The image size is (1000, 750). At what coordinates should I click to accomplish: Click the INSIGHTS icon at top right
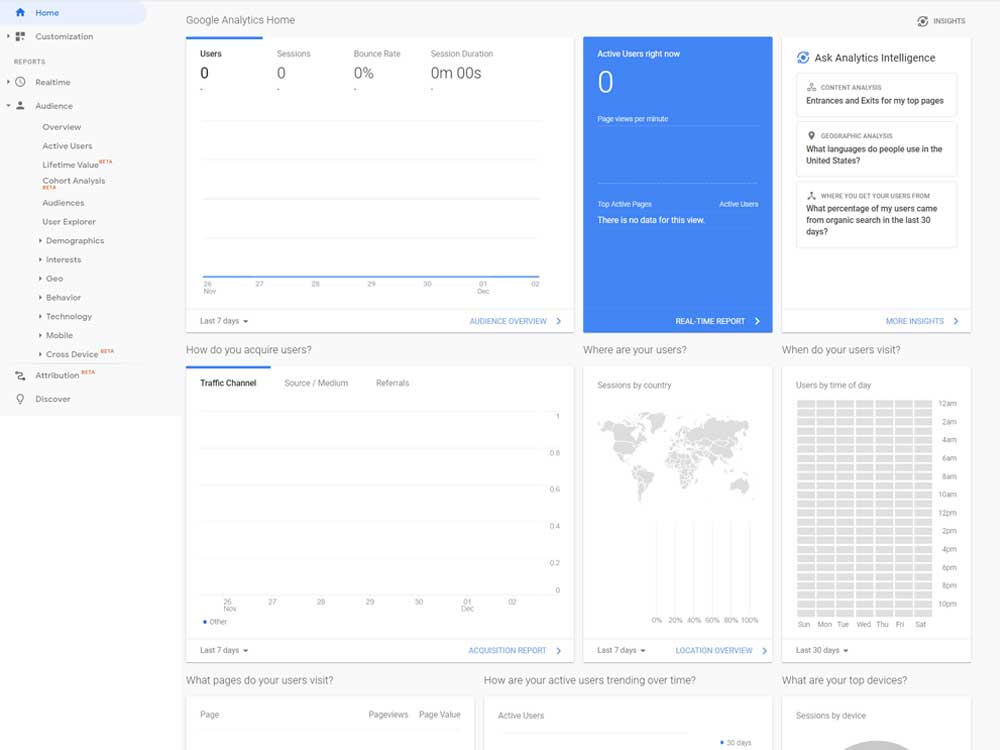tap(921, 19)
